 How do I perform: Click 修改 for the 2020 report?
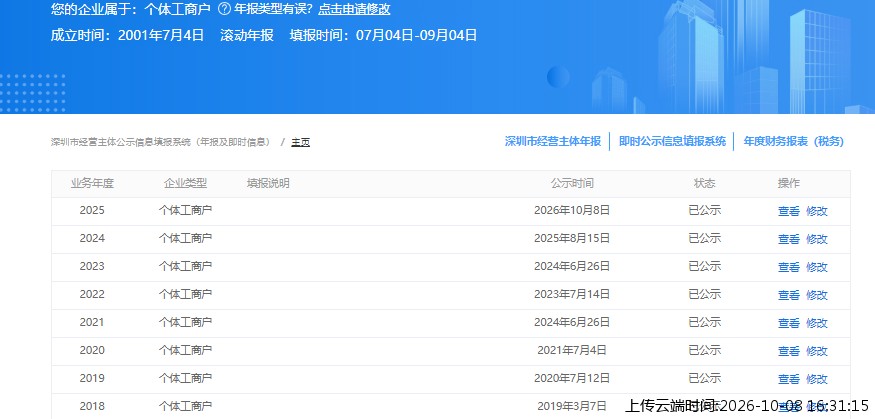tap(816, 351)
